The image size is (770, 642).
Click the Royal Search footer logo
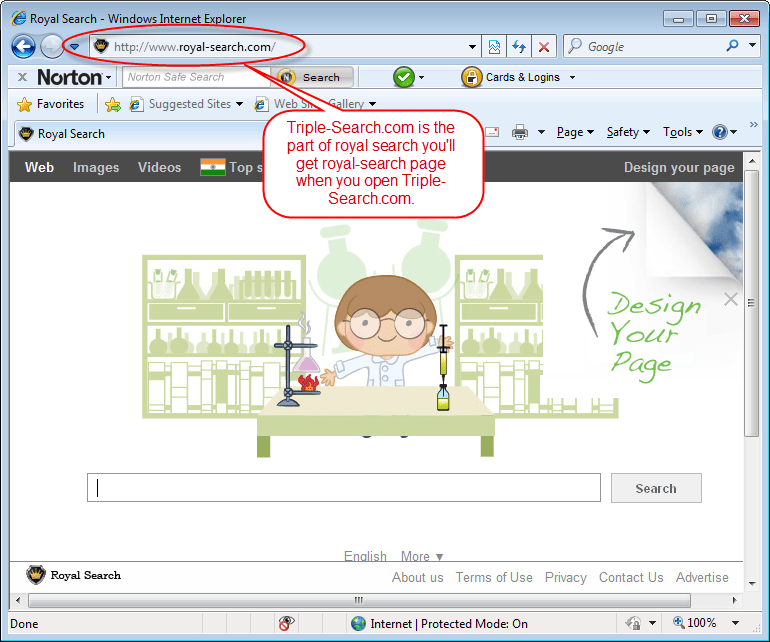coord(74,575)
